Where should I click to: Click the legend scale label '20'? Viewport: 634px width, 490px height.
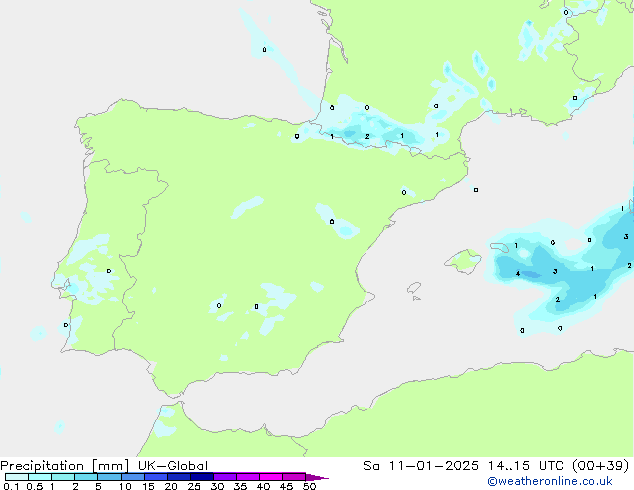(171, 486)
